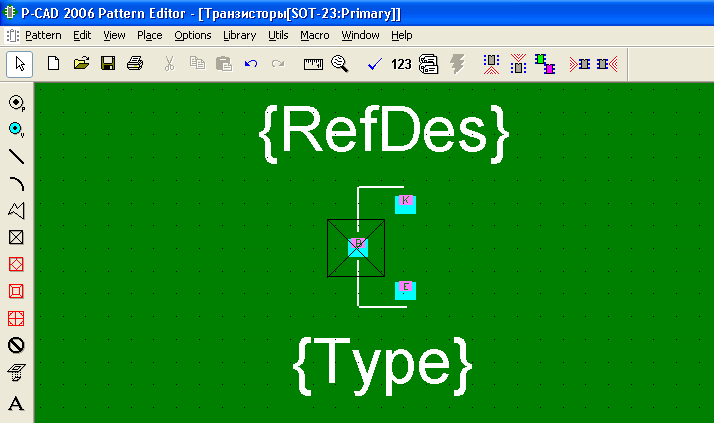Click the grayed lightning bolt icon
Viewport: 714px width, 423px height.
coord(457,64)
